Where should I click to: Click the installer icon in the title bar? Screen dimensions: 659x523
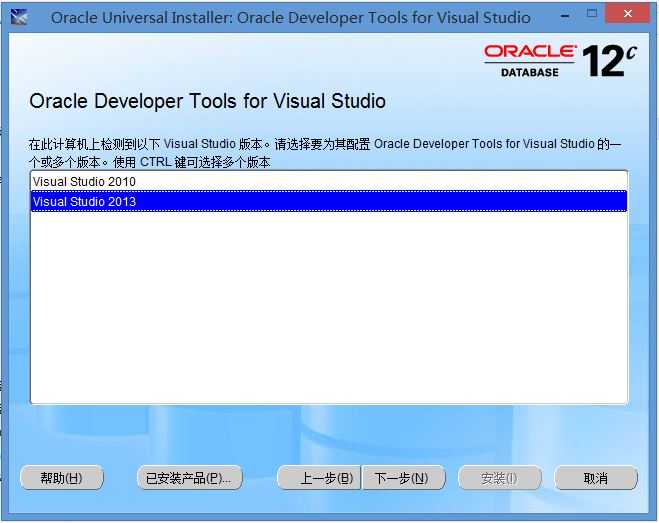(19, 17)
